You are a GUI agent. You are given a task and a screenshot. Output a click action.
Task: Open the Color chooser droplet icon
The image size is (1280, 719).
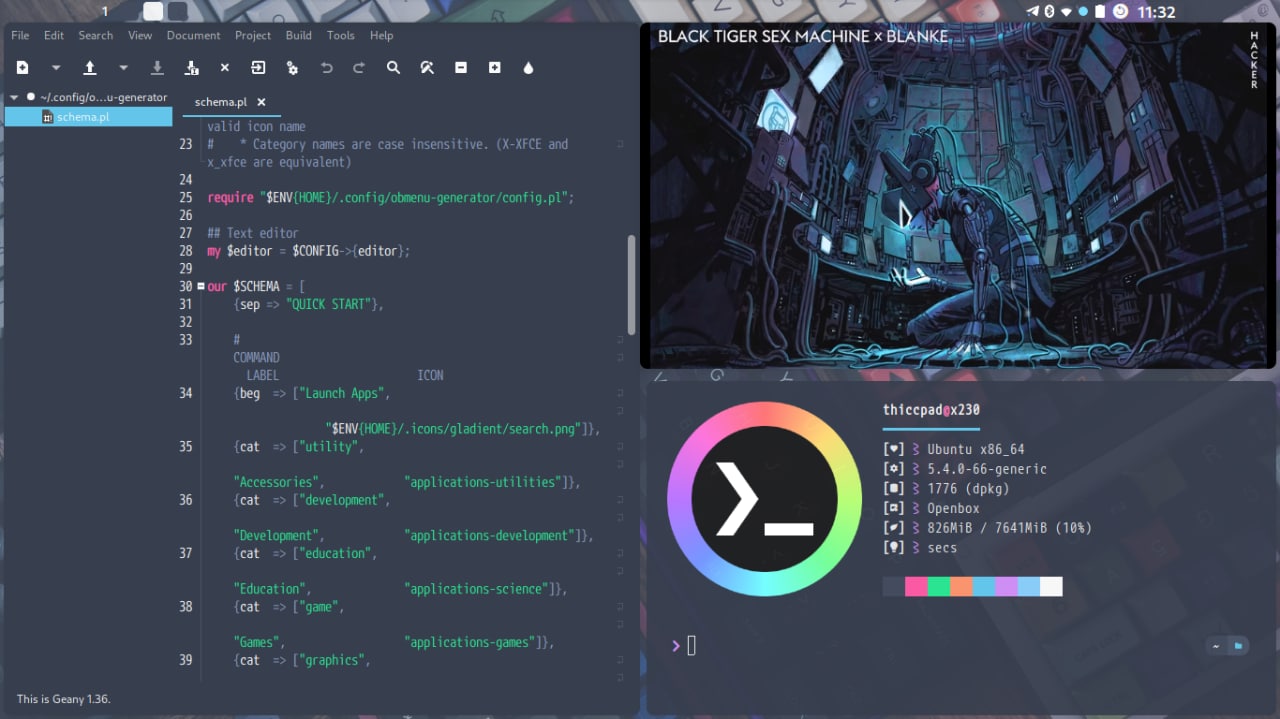point(528,68)
